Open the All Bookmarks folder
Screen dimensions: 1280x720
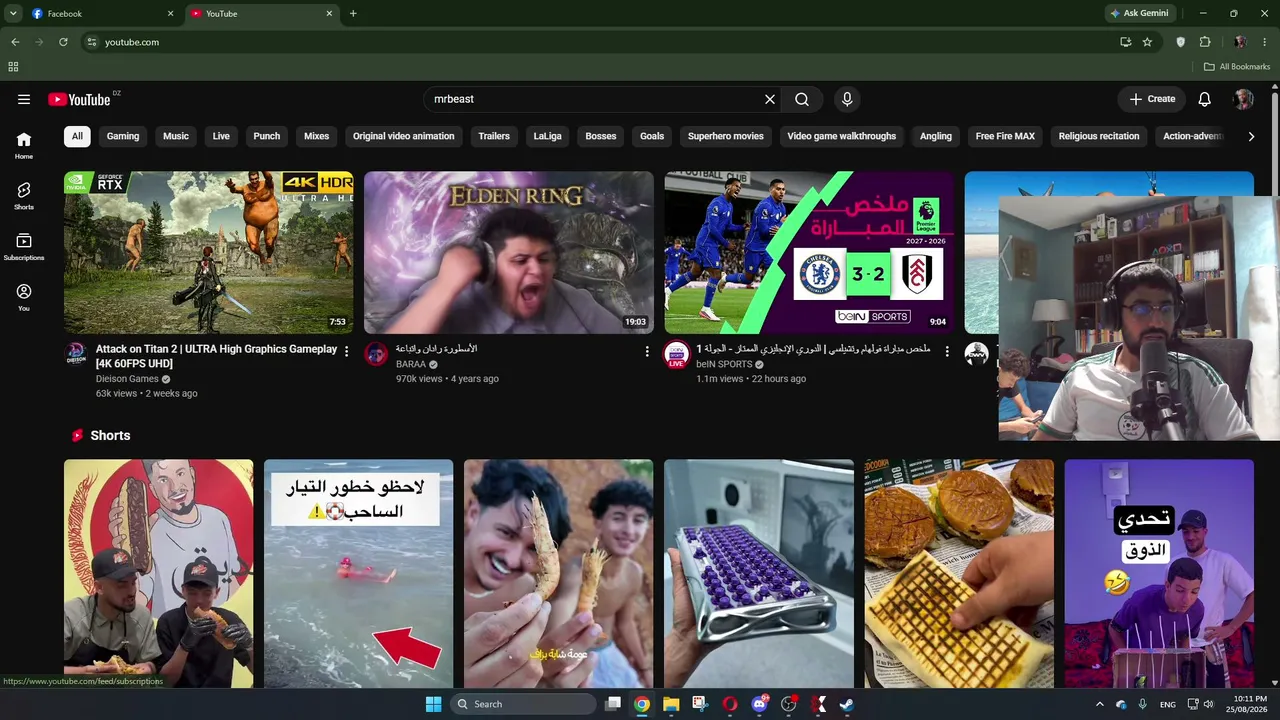click(1237, 67)
